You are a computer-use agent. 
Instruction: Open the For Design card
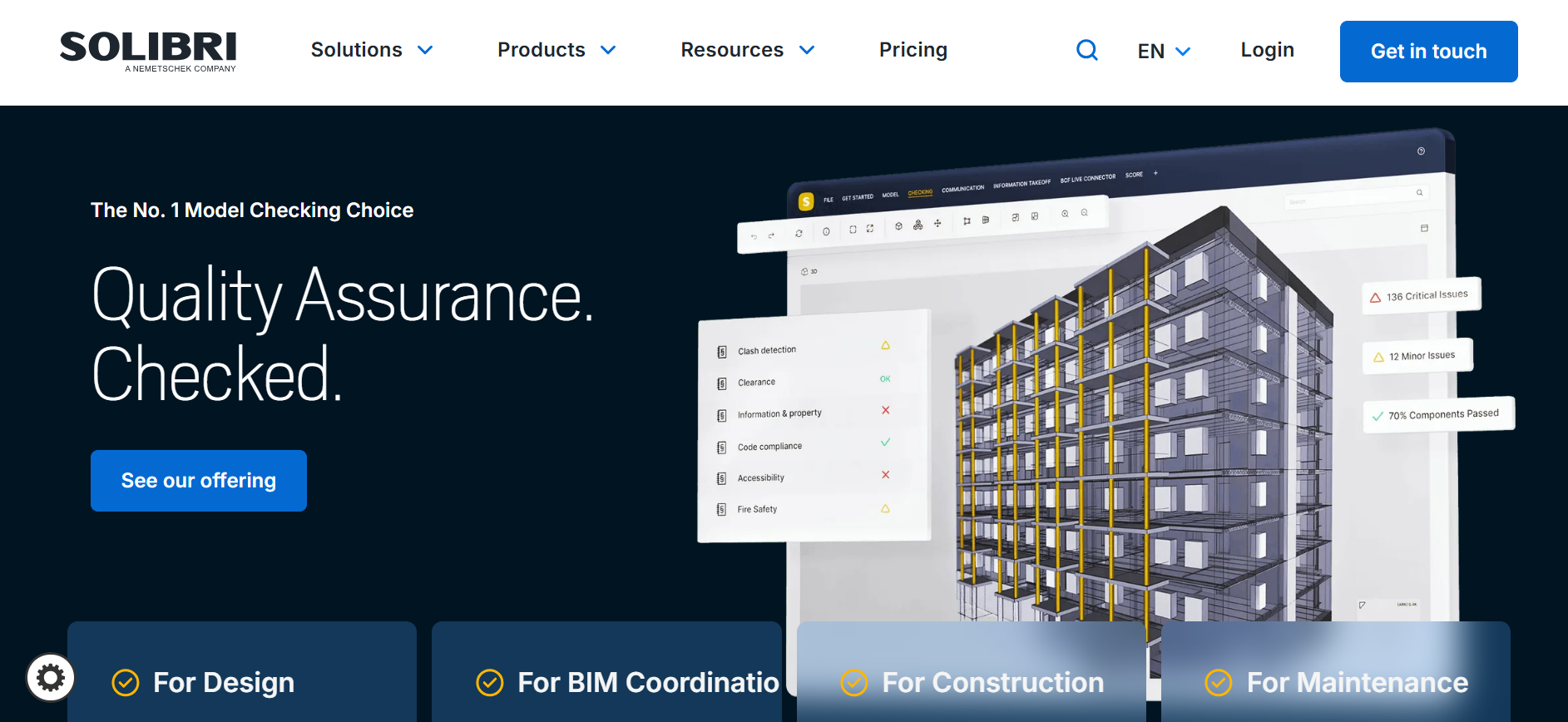pos(242,672)
